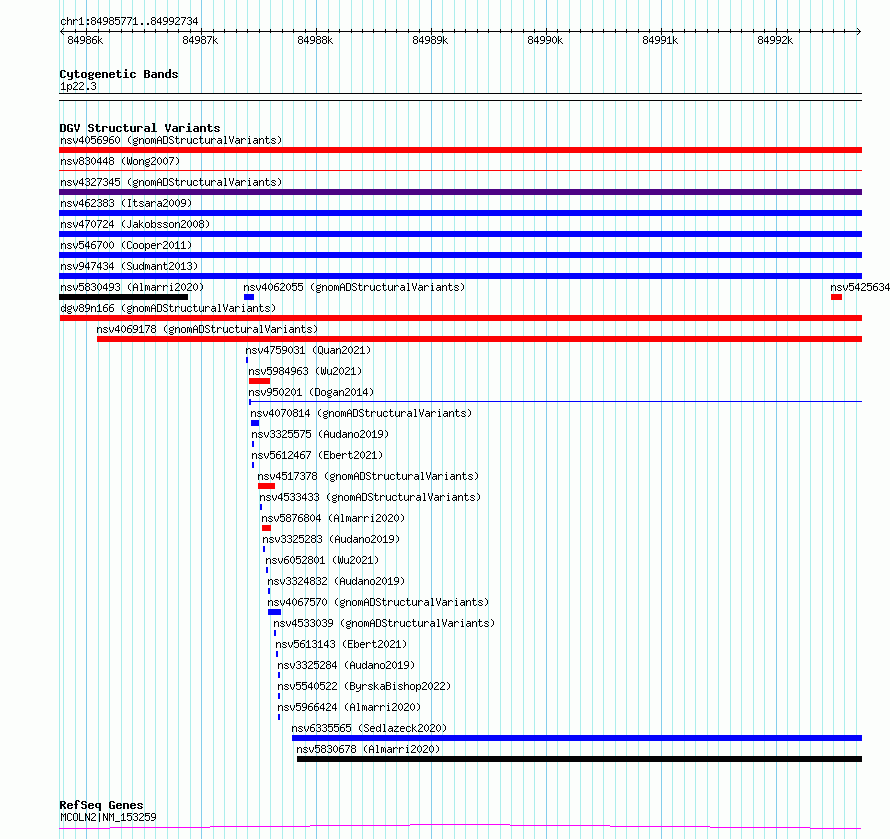Click the 84990k ruler tick label

click(545, 40)
